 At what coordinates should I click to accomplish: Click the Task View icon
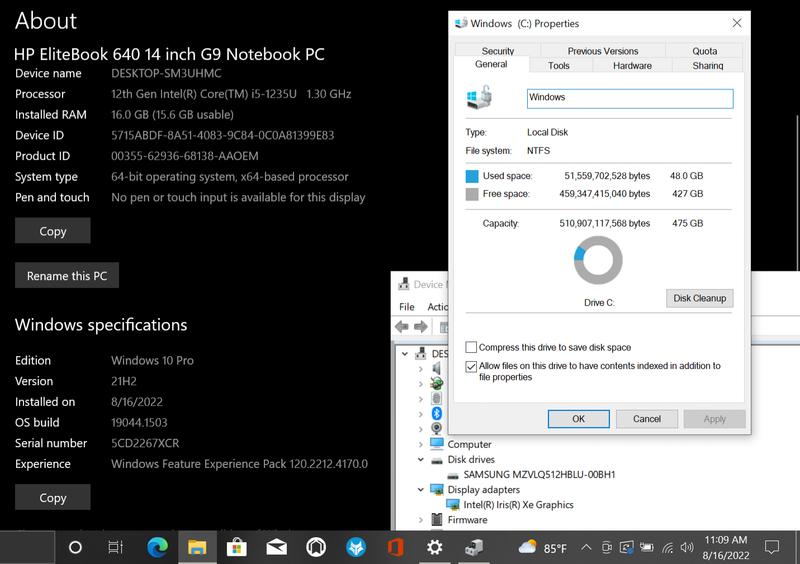tap(115, 547)
